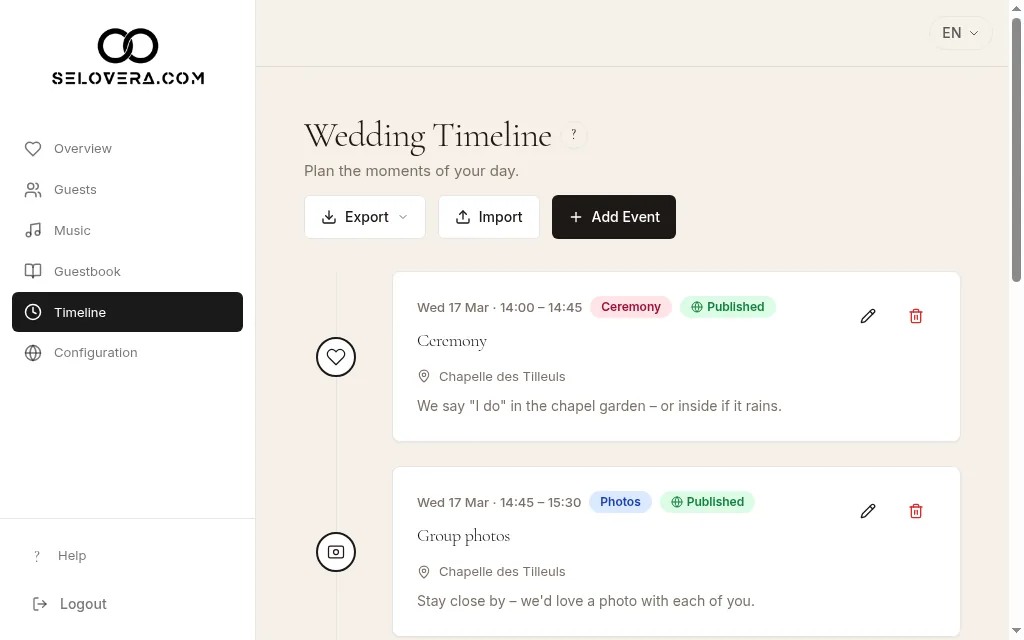Log out using the Logout button
This screenshot has height=640, width=1024.
click(70, 604)
